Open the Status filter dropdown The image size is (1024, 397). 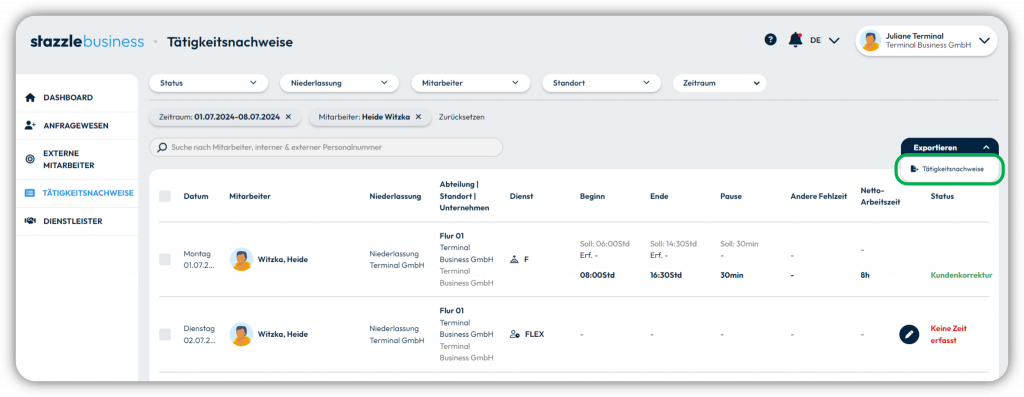[x=209, y=83]
